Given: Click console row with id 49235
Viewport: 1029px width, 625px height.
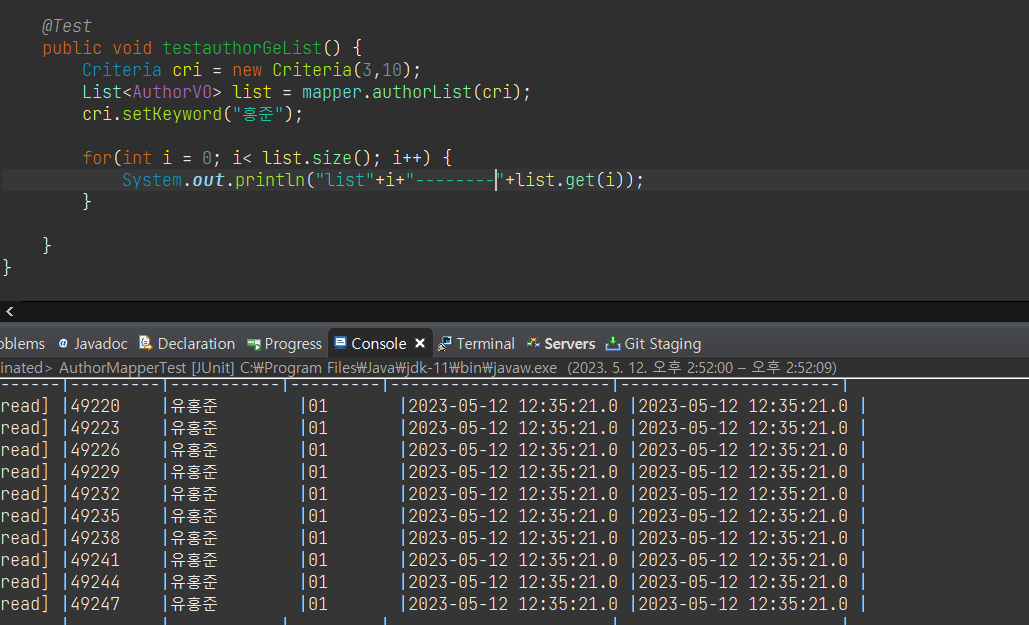Looking at the screenshot, I should pyautogui.click(x=432, y=516).
